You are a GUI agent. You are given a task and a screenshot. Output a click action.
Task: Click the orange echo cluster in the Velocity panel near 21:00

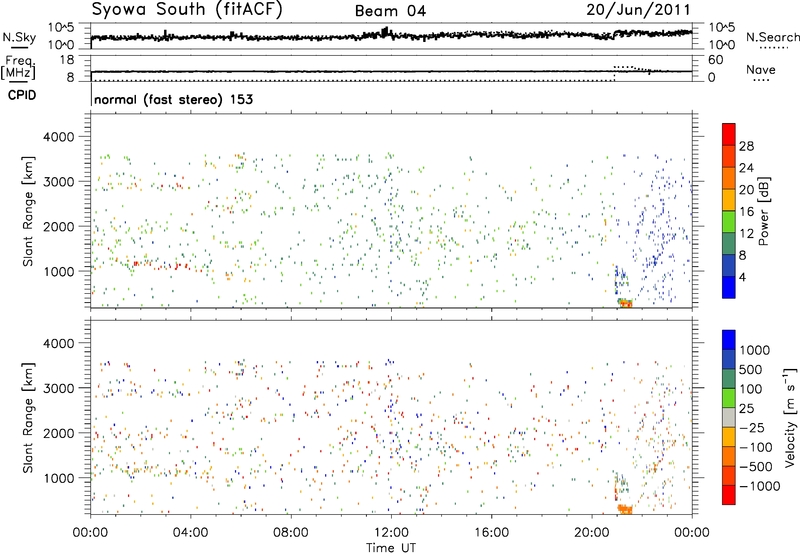click(x=624, y=509)
